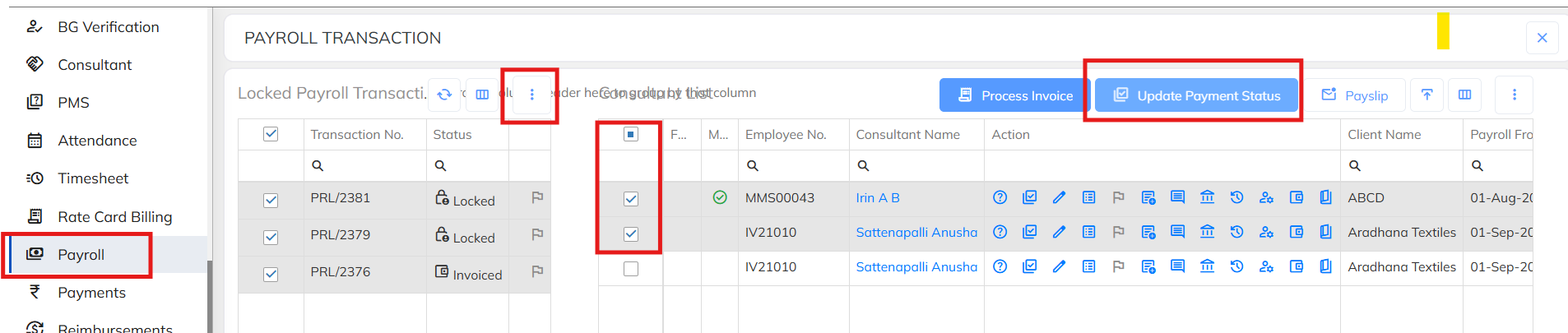The image size is (1568, 333).
Task: Click the edit pencil icon for Irin A B
Action: click(x=1059, y=197)
